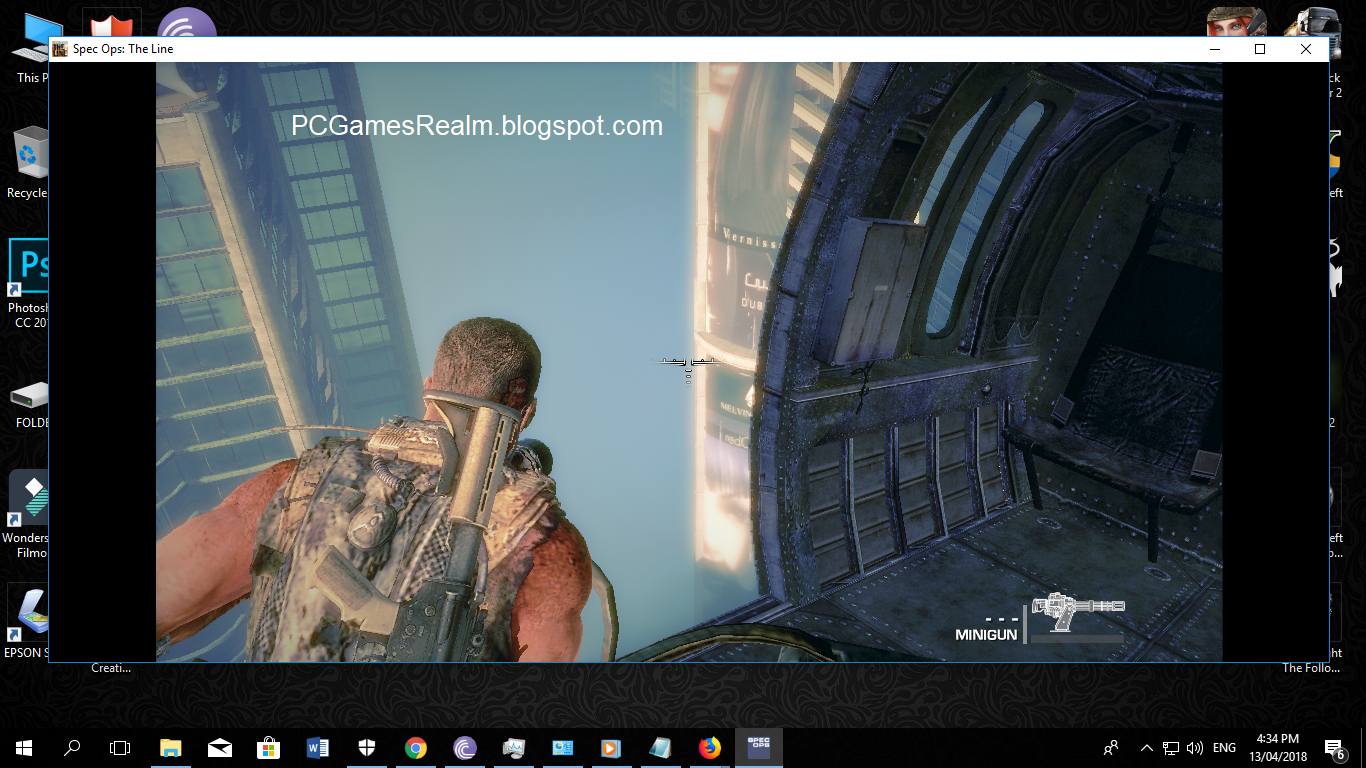Open Google Chrome from the taskbar
Viewport: 1366px width, 768px height.
416,748
